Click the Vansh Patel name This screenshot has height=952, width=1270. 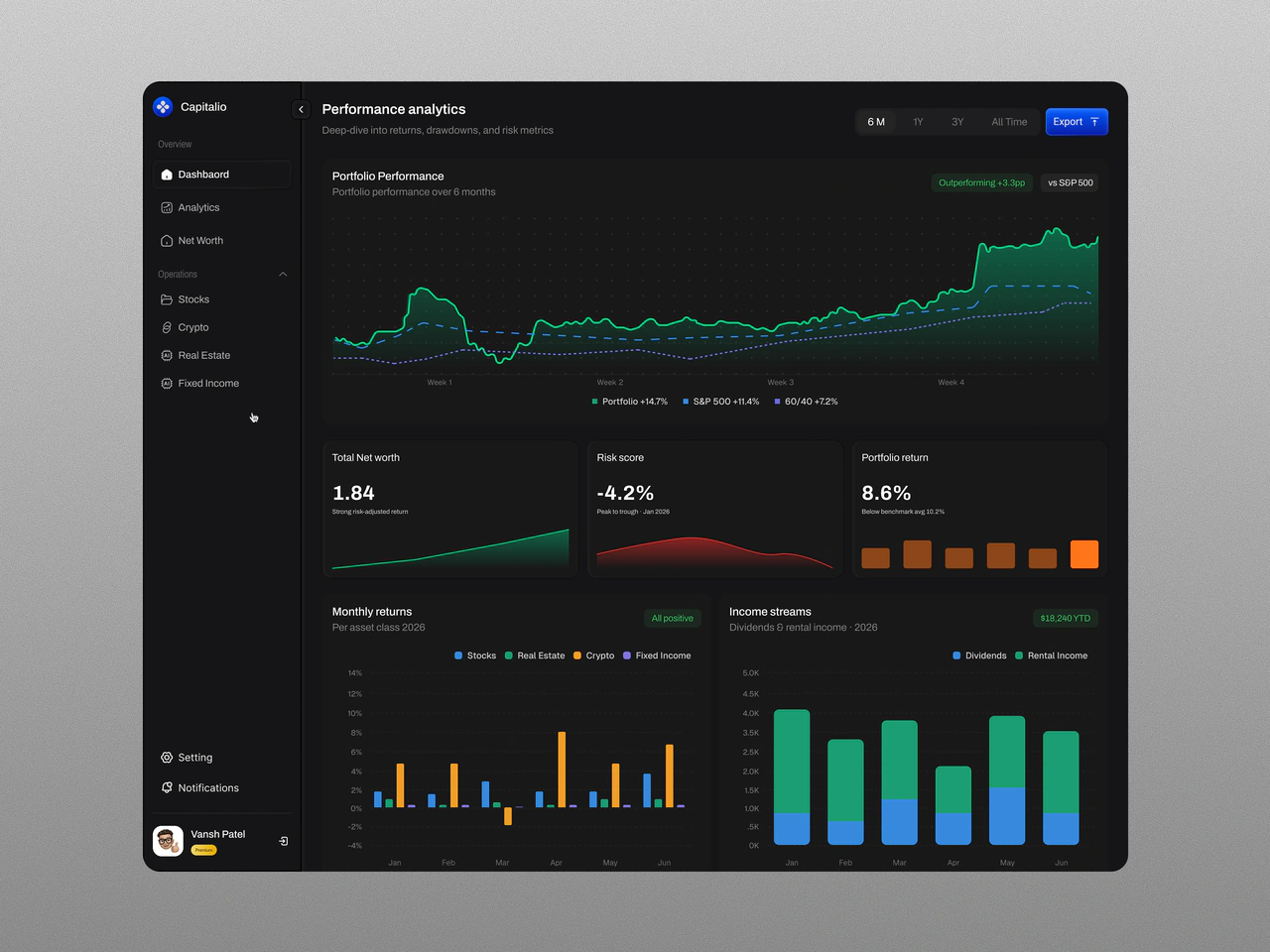pyautogui.click(x=218, y=834)
